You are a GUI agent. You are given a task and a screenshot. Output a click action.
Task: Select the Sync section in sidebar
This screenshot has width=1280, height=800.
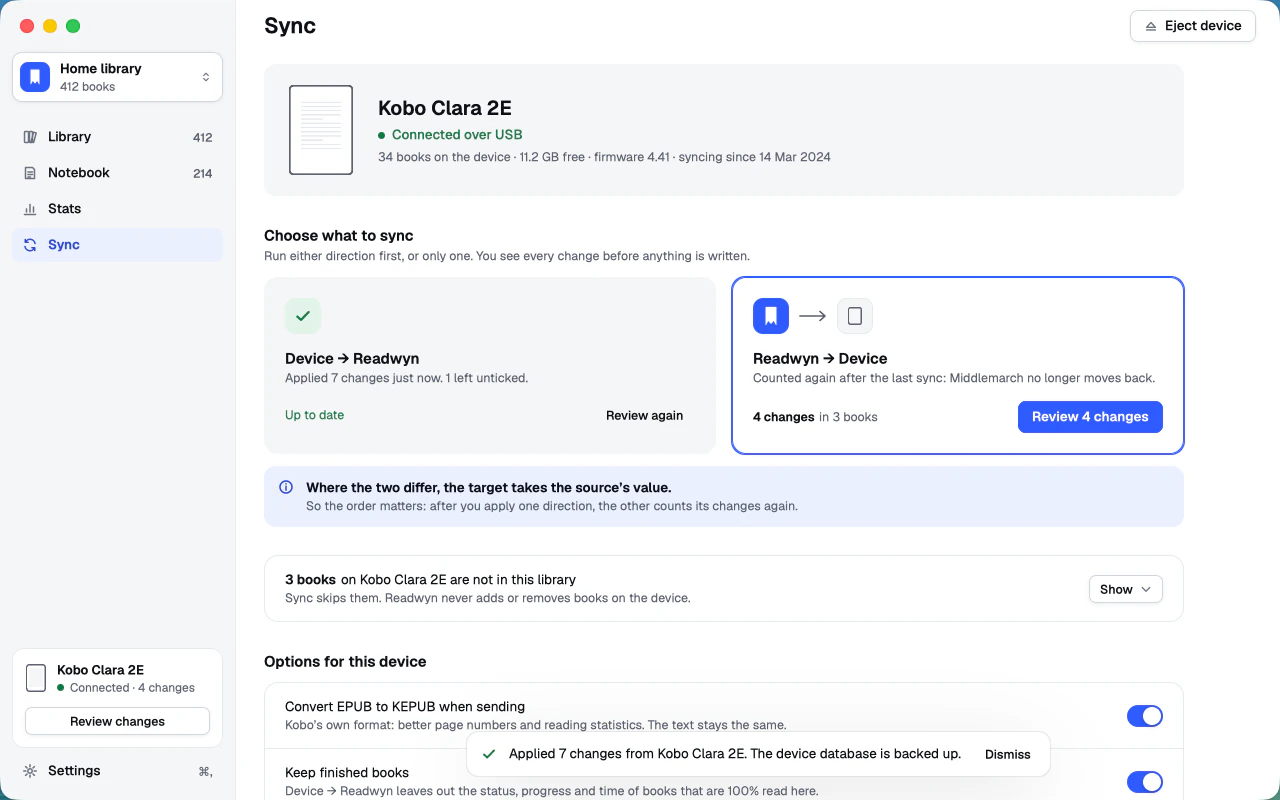(117, 245)
